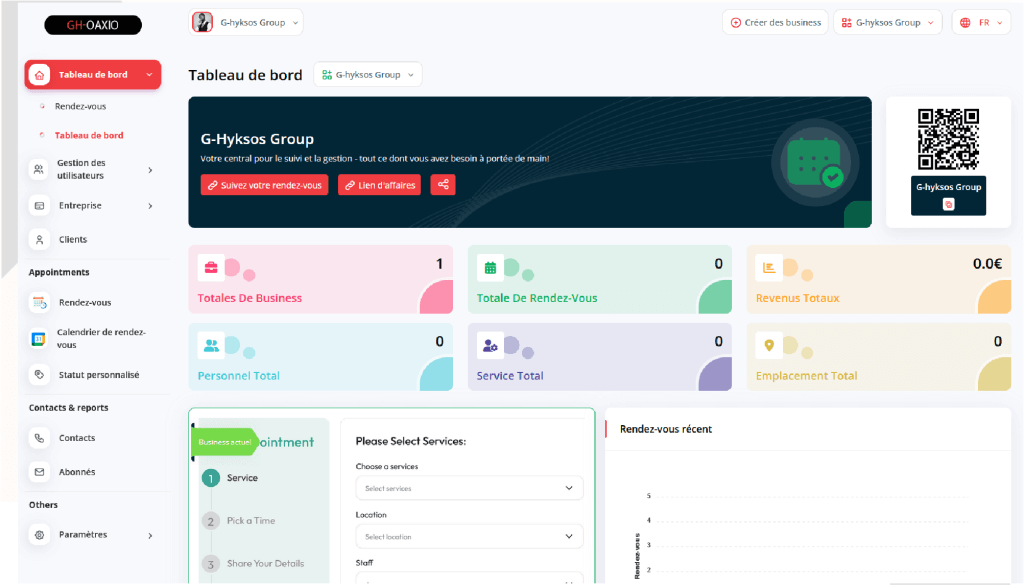
Task: Click the profile avatar picture in header
Action: pyautogui.click(x=202, y=22)
